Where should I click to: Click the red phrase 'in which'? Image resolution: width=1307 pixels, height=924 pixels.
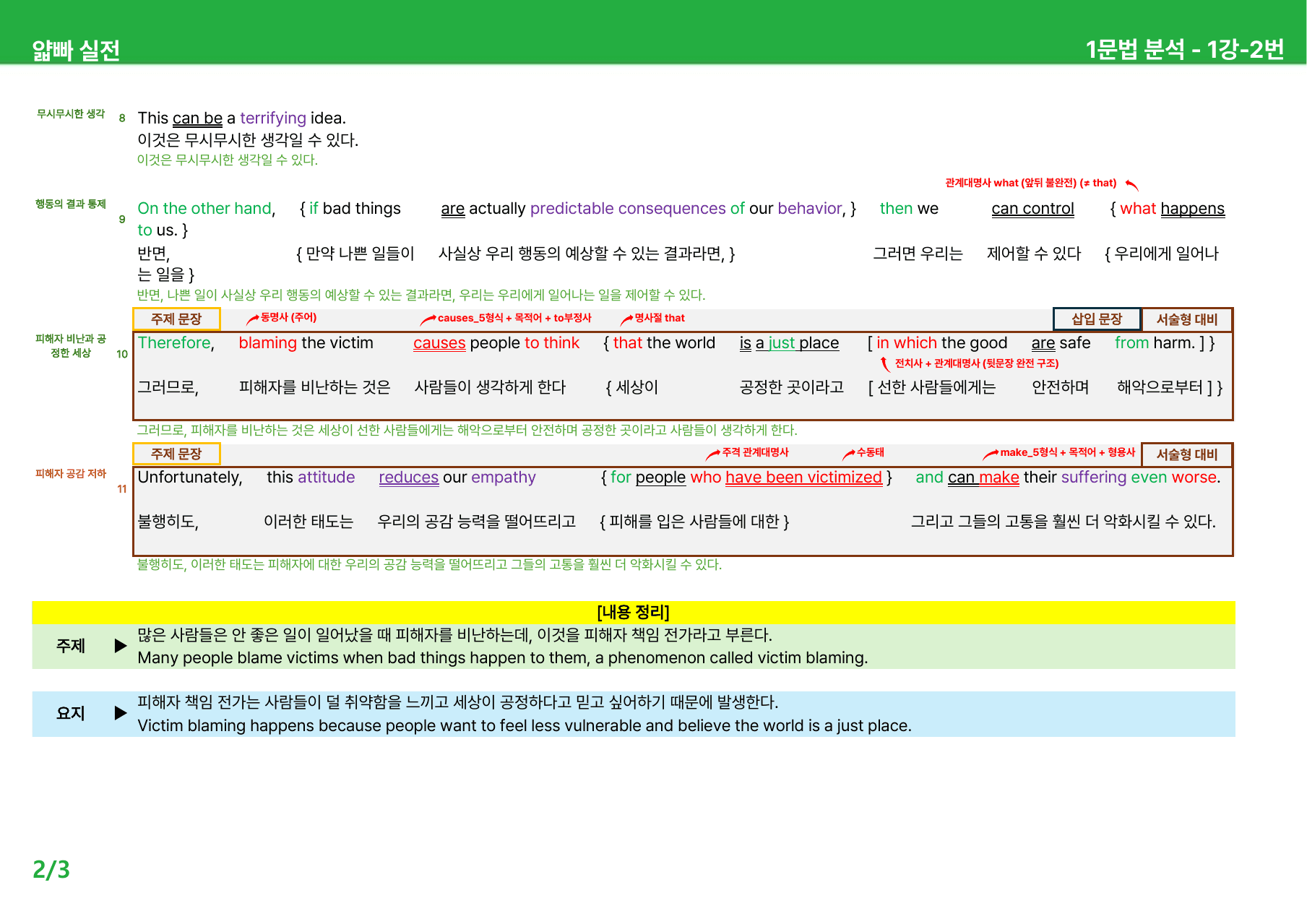[907, 342]
